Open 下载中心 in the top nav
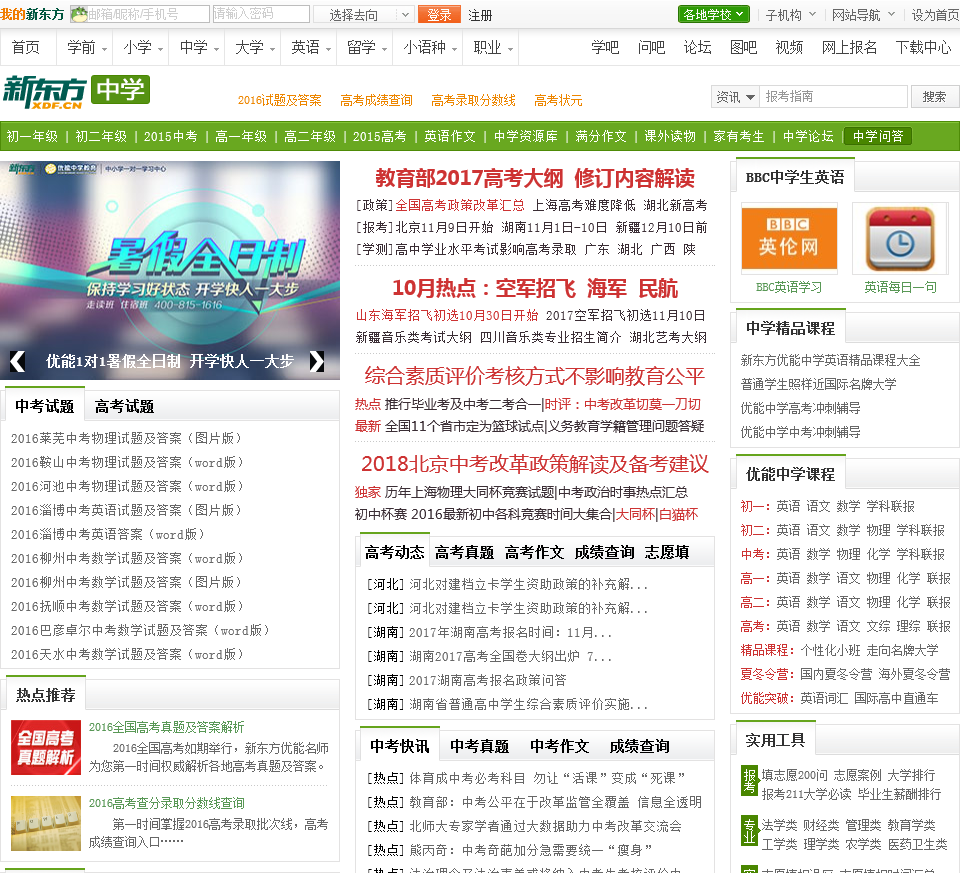The height and width of the screenshot is (873, 960). (923, 47)
